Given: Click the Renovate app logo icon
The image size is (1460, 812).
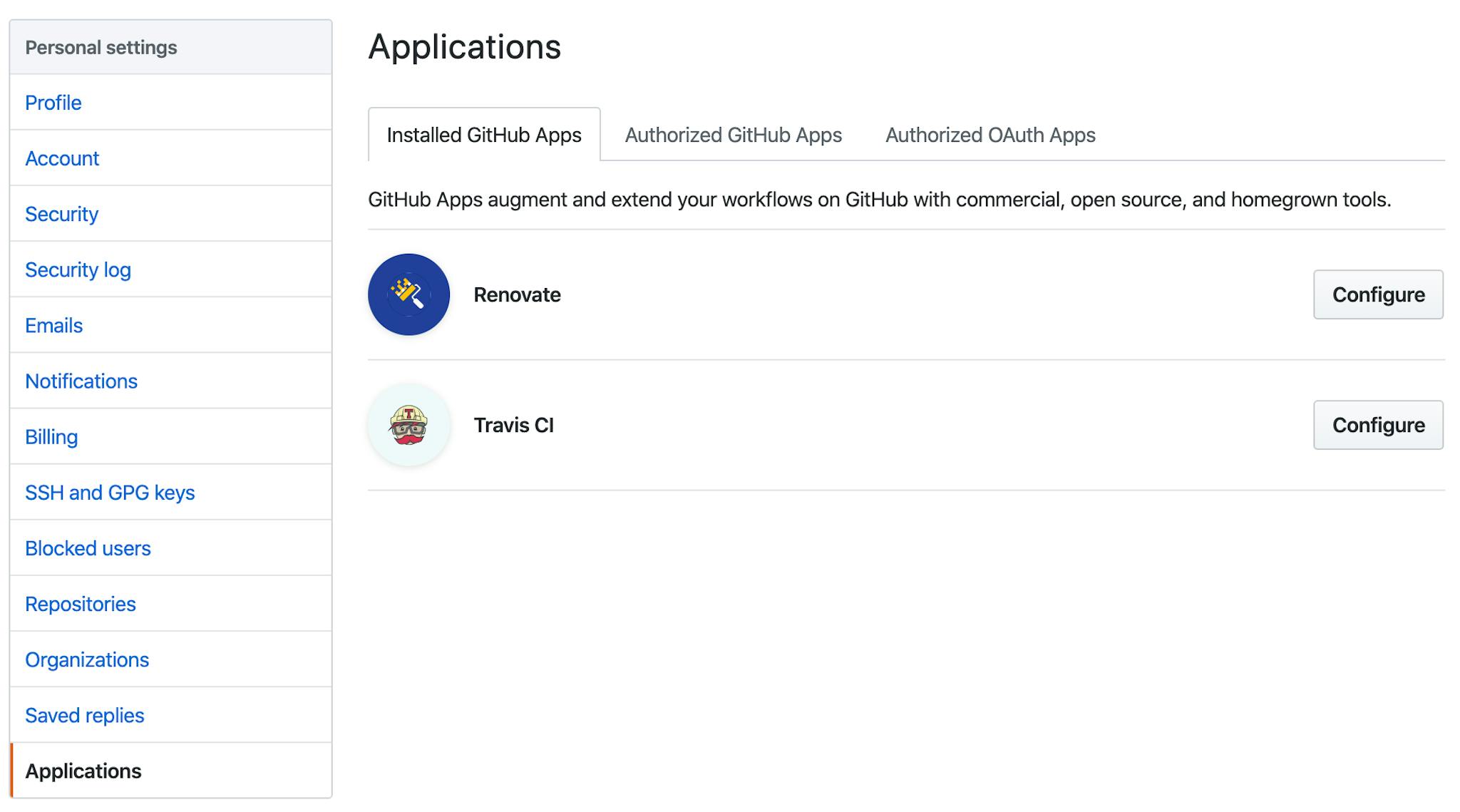Looking at the screenshot, I should click(x=408, y=294).
